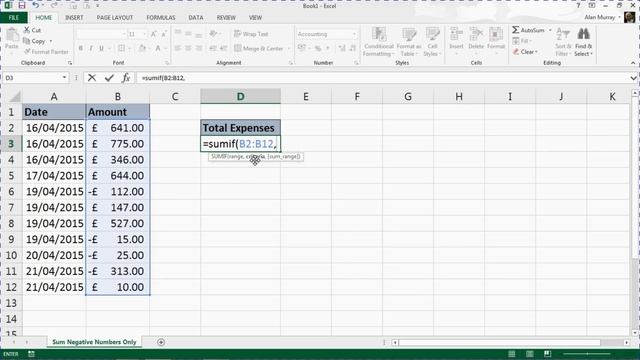
Task: Click the Total Expenses header cell
Action: click(240, 128)
